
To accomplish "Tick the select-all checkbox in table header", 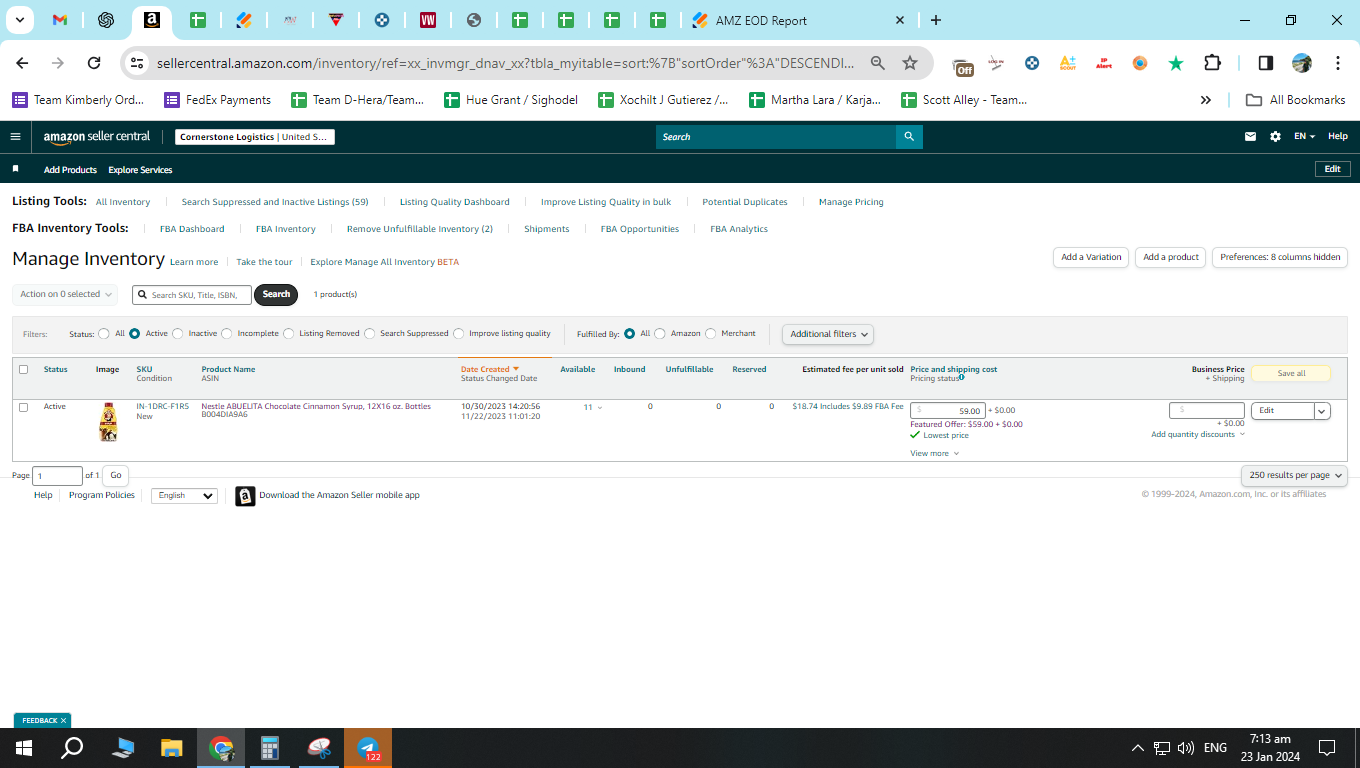I will tap(24, 370).
